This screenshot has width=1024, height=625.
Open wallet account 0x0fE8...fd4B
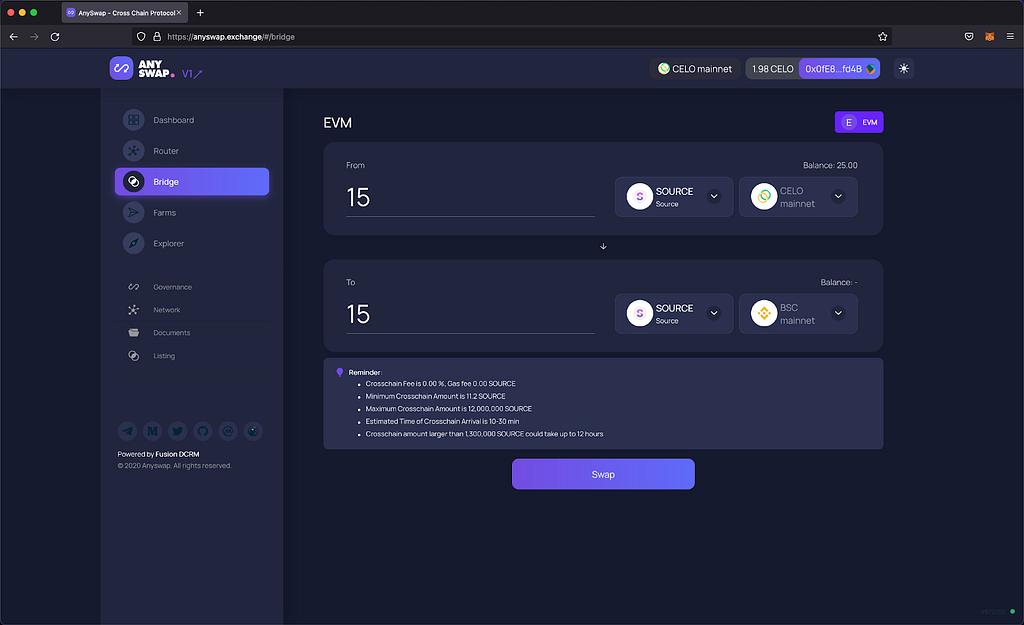tap(839, 69)
